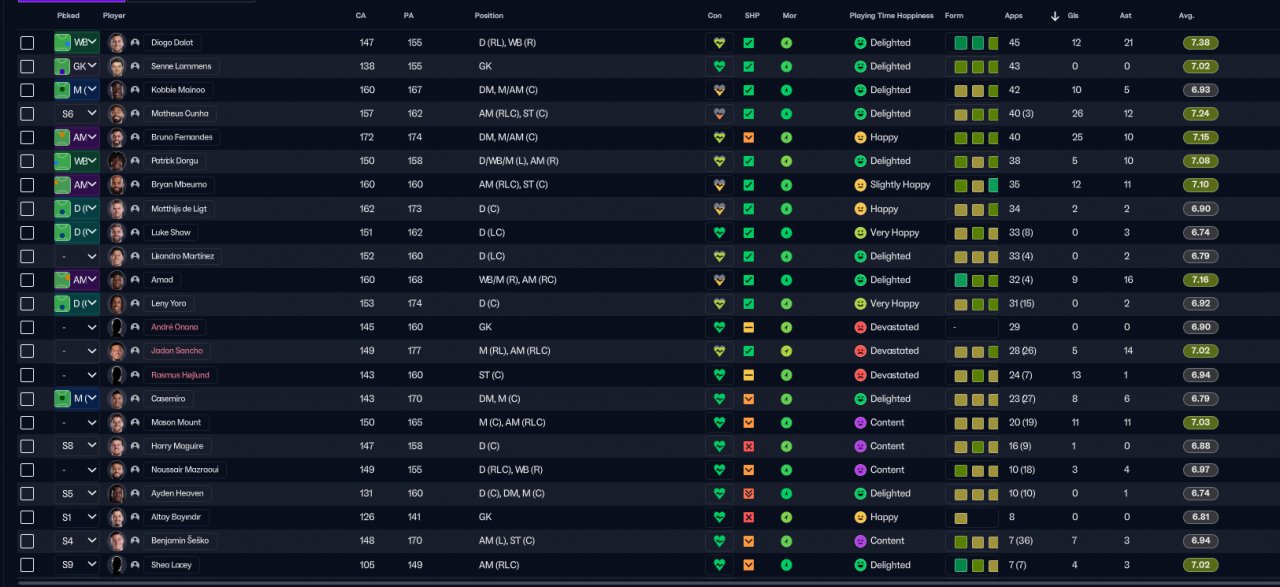Image resolution: width=1280 pixels, height=587 pixels.
Task: Check the box next to Mason Mount
Action: click(x=27, y=422)
